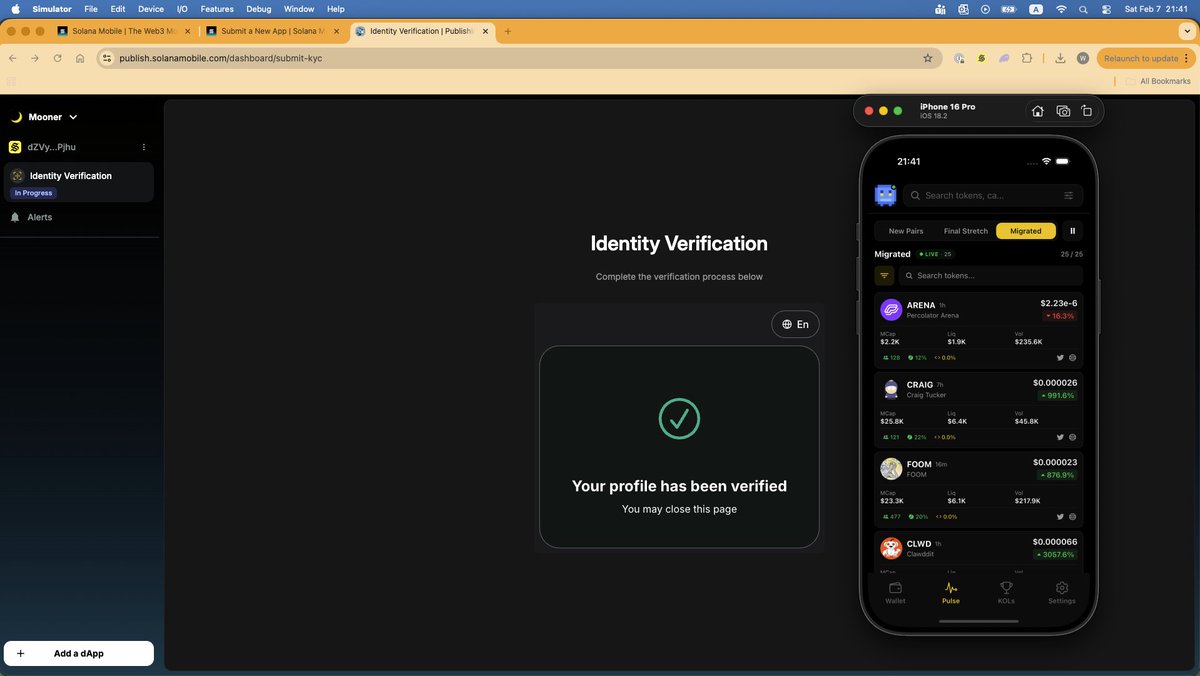Open the tab search chevron in Chrome
This screenshot has width=1200, height=676.
[1187, 31]
